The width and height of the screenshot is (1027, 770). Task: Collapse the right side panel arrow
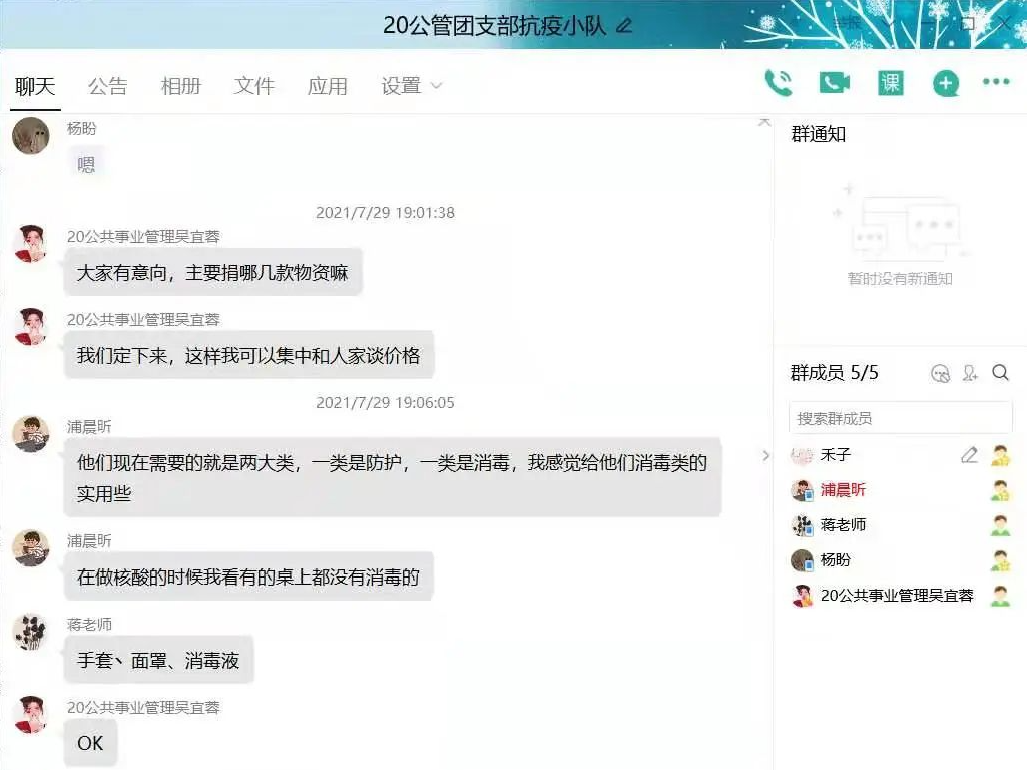click(x=766, y=455)
